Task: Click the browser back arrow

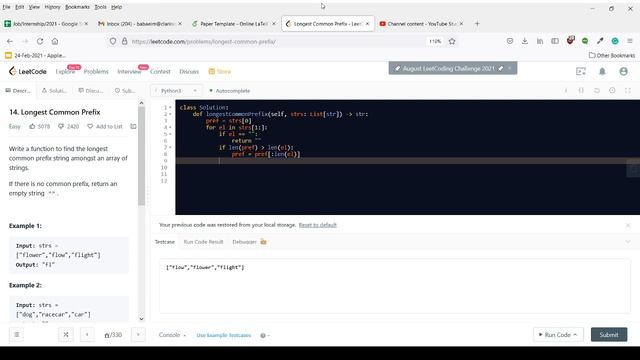Action: coord(10,41)
